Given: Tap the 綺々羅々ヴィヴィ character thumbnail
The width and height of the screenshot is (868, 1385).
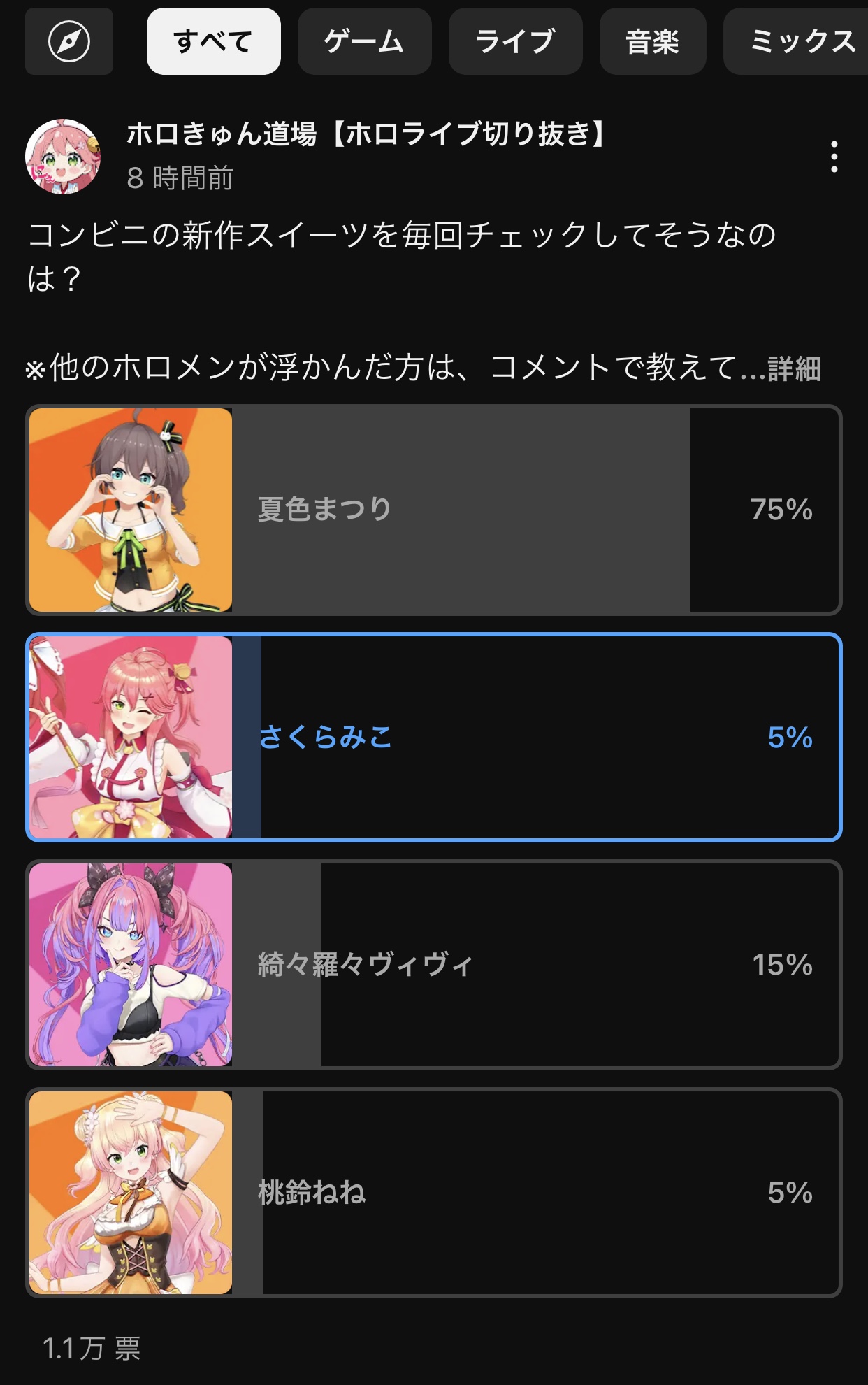Looking at the screenshot, I should pyautogui.click(x=131, y=965).
